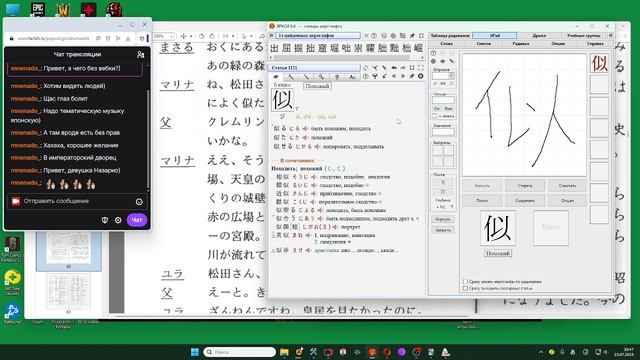
Task: Click purple Чат button to send message
Action: (137, 220)
